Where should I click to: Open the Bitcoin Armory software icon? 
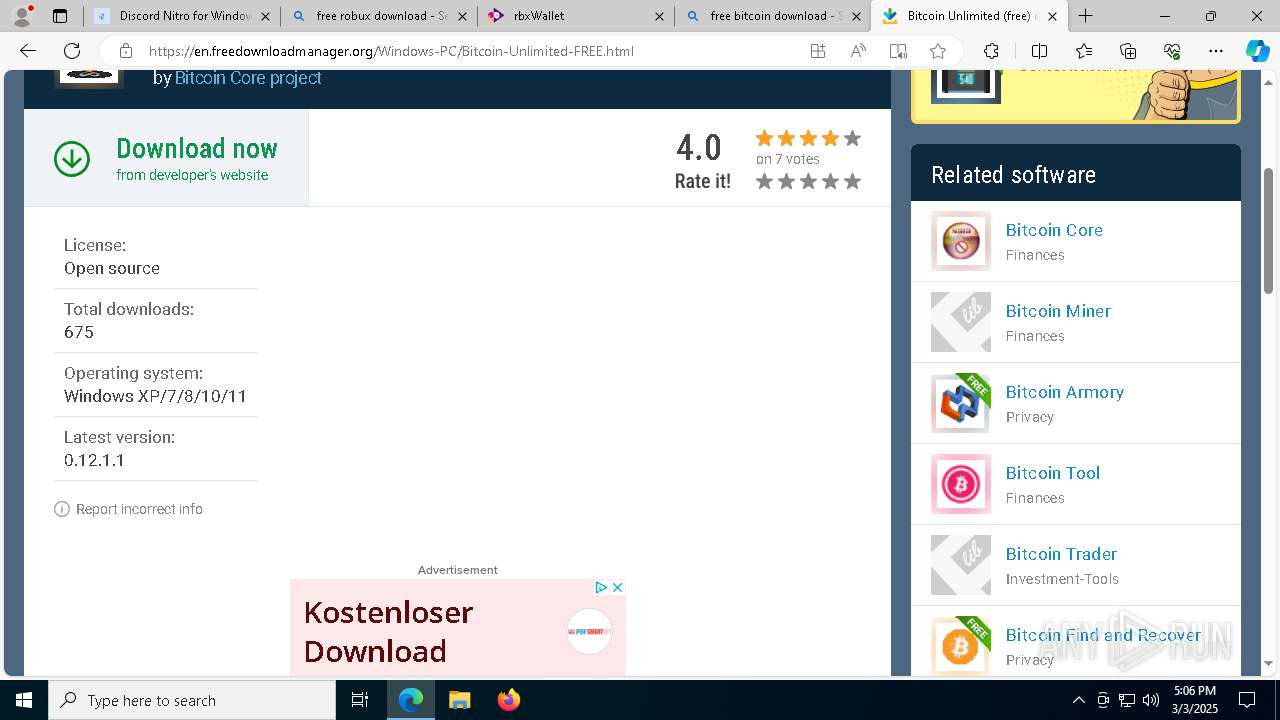point(961,403)
